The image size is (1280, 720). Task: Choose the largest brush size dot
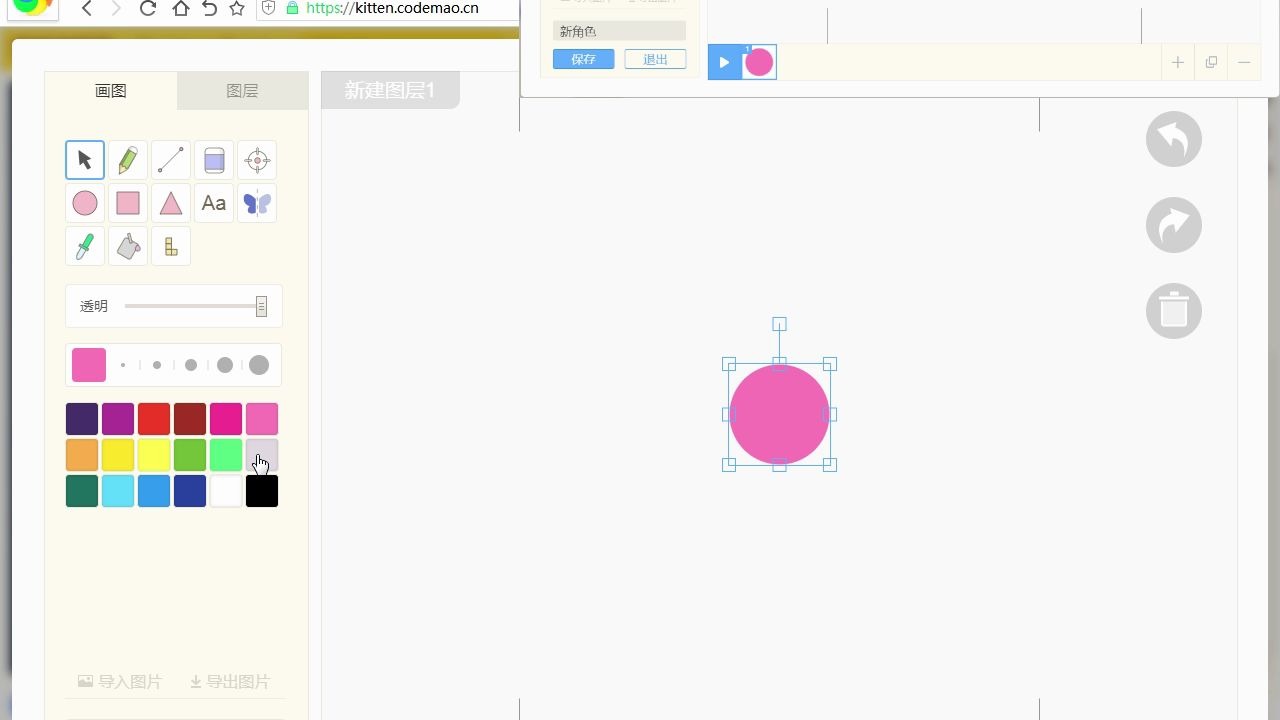pos(259,365)
